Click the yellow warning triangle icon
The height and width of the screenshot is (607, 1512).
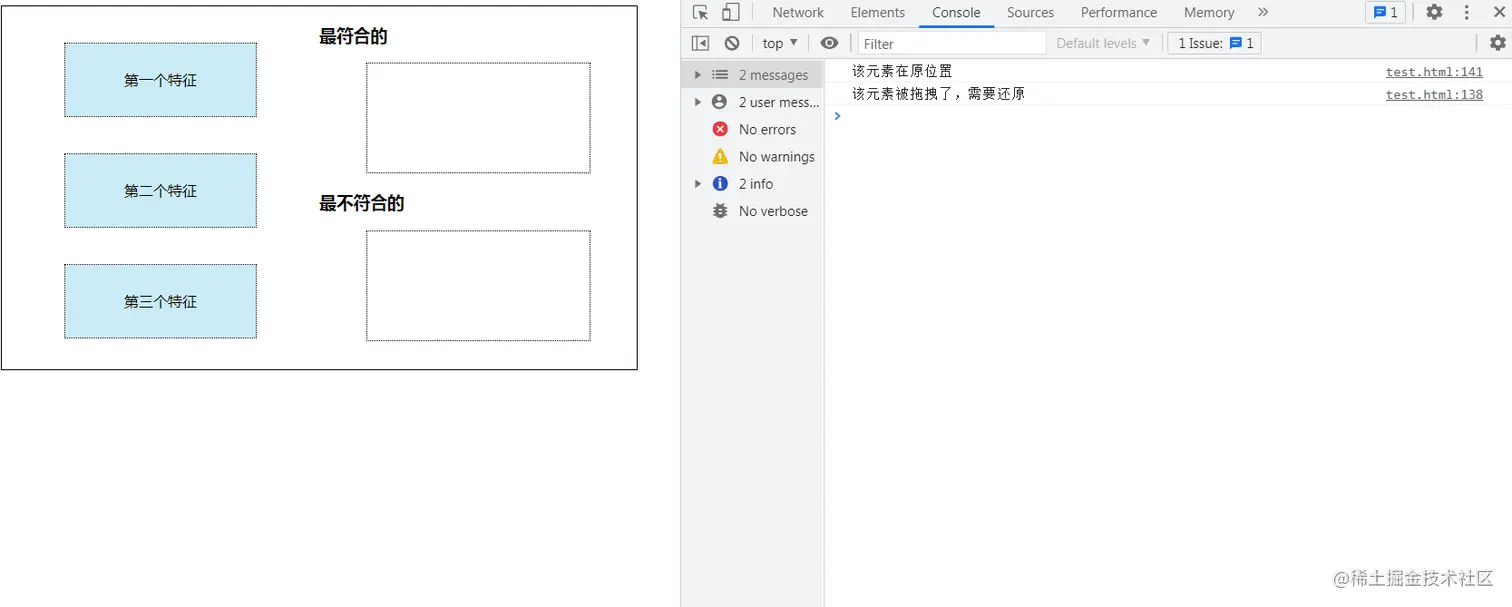coord(720,156)
